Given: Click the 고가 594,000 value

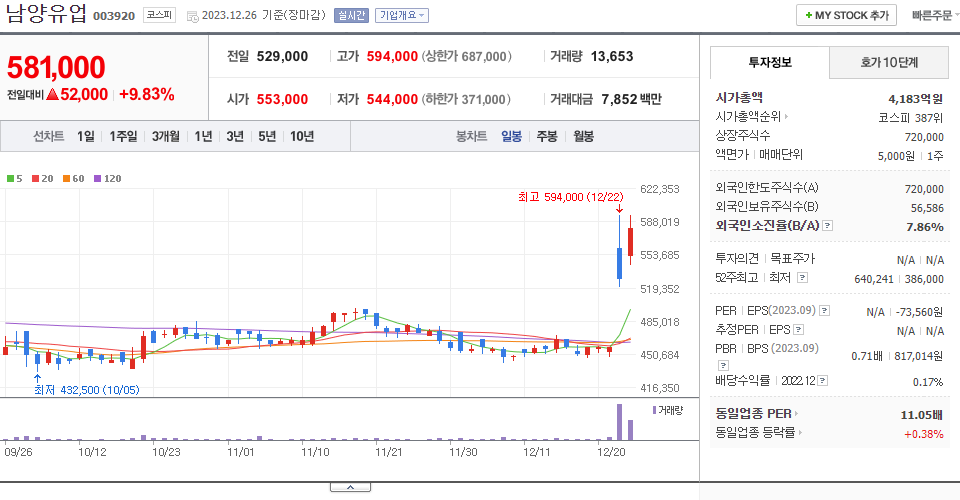Looking at the screenshot, I should point(392,56).
